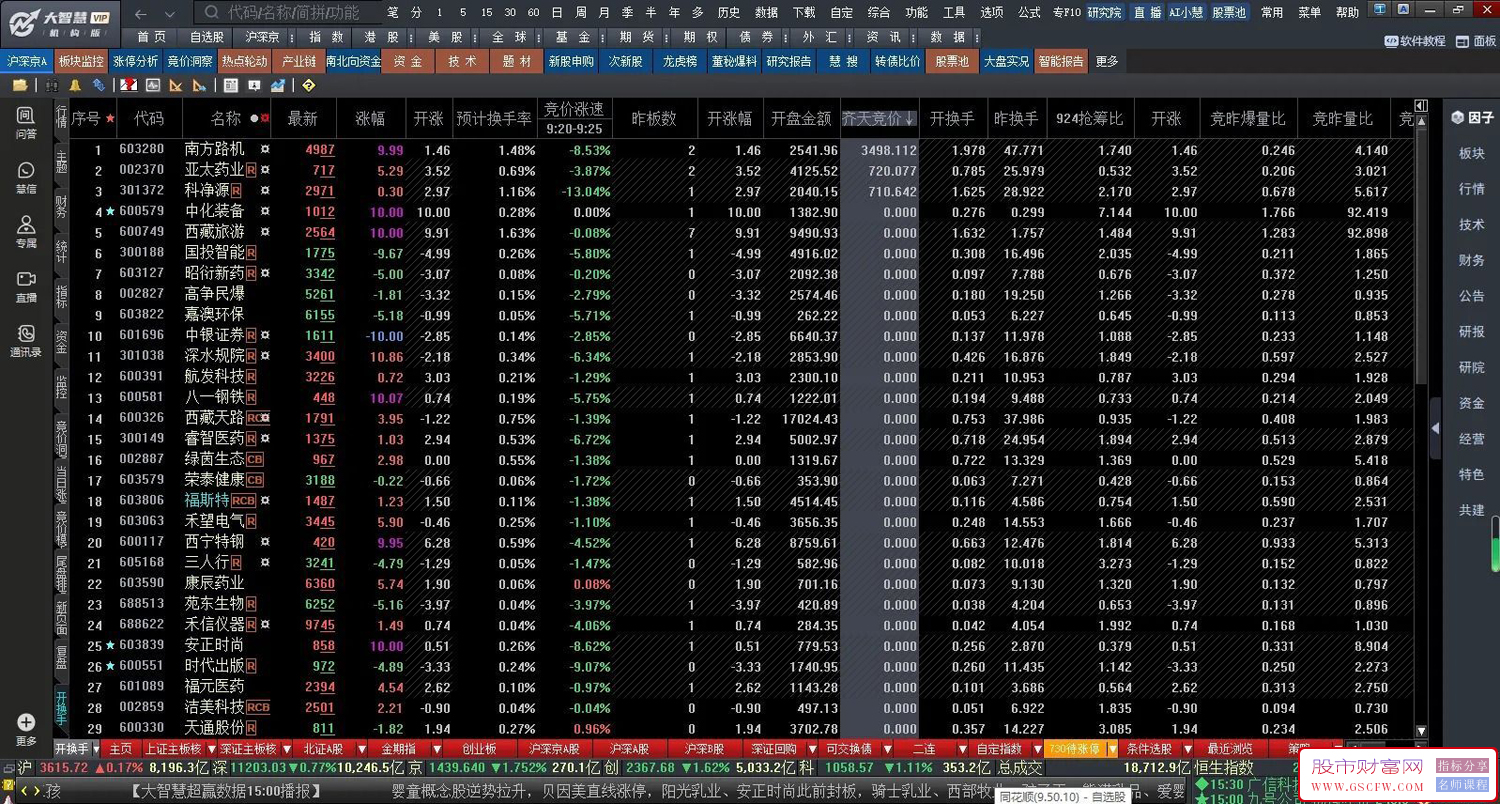Click the 更多 button after 智能报告

tap(1107, 61)
